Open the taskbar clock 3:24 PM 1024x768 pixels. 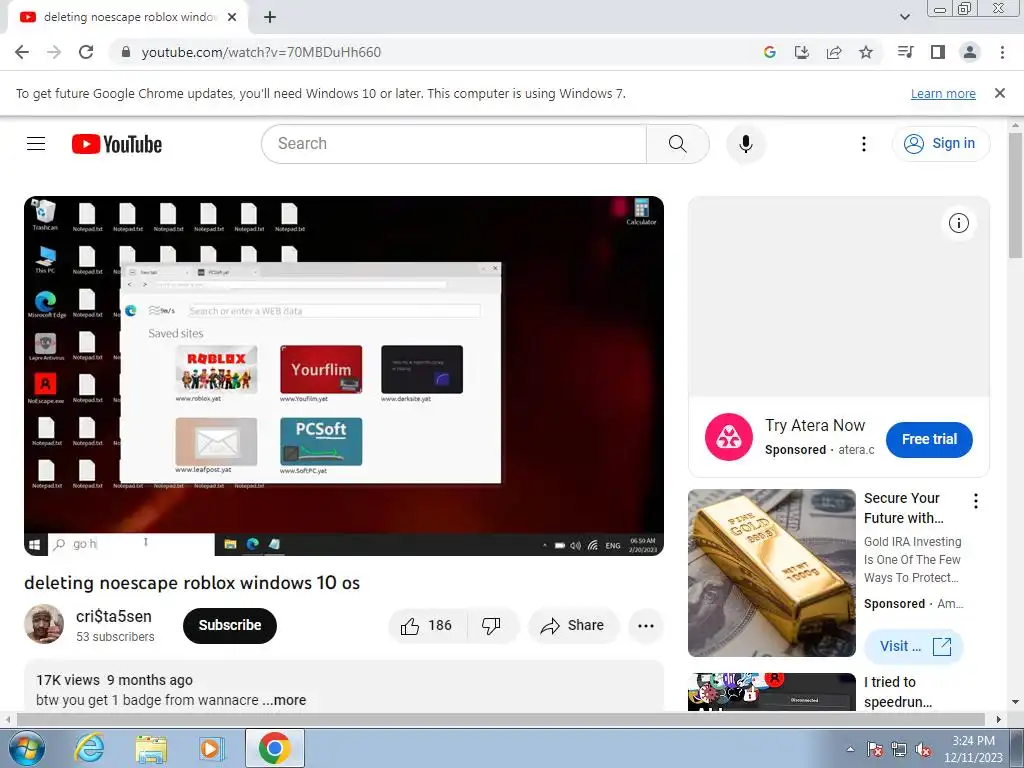(973, 748)
